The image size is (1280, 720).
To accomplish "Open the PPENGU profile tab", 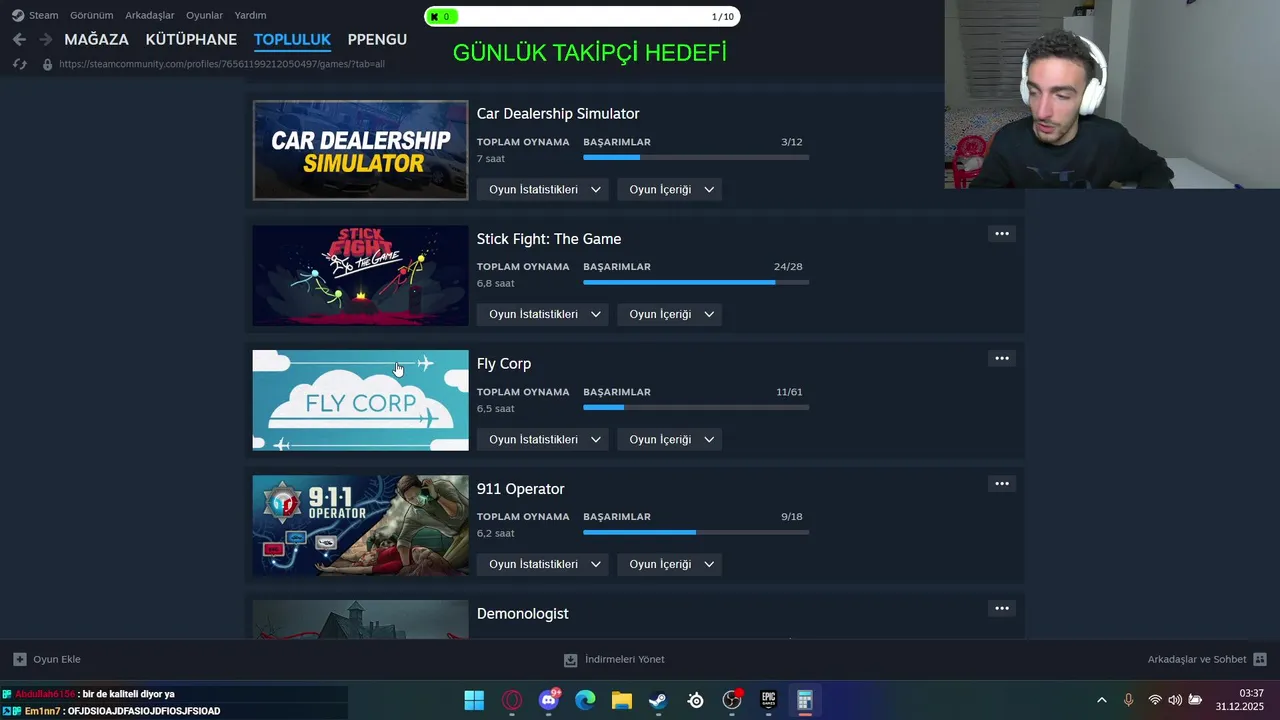I will pyautogui.click(x=377, y=39).
